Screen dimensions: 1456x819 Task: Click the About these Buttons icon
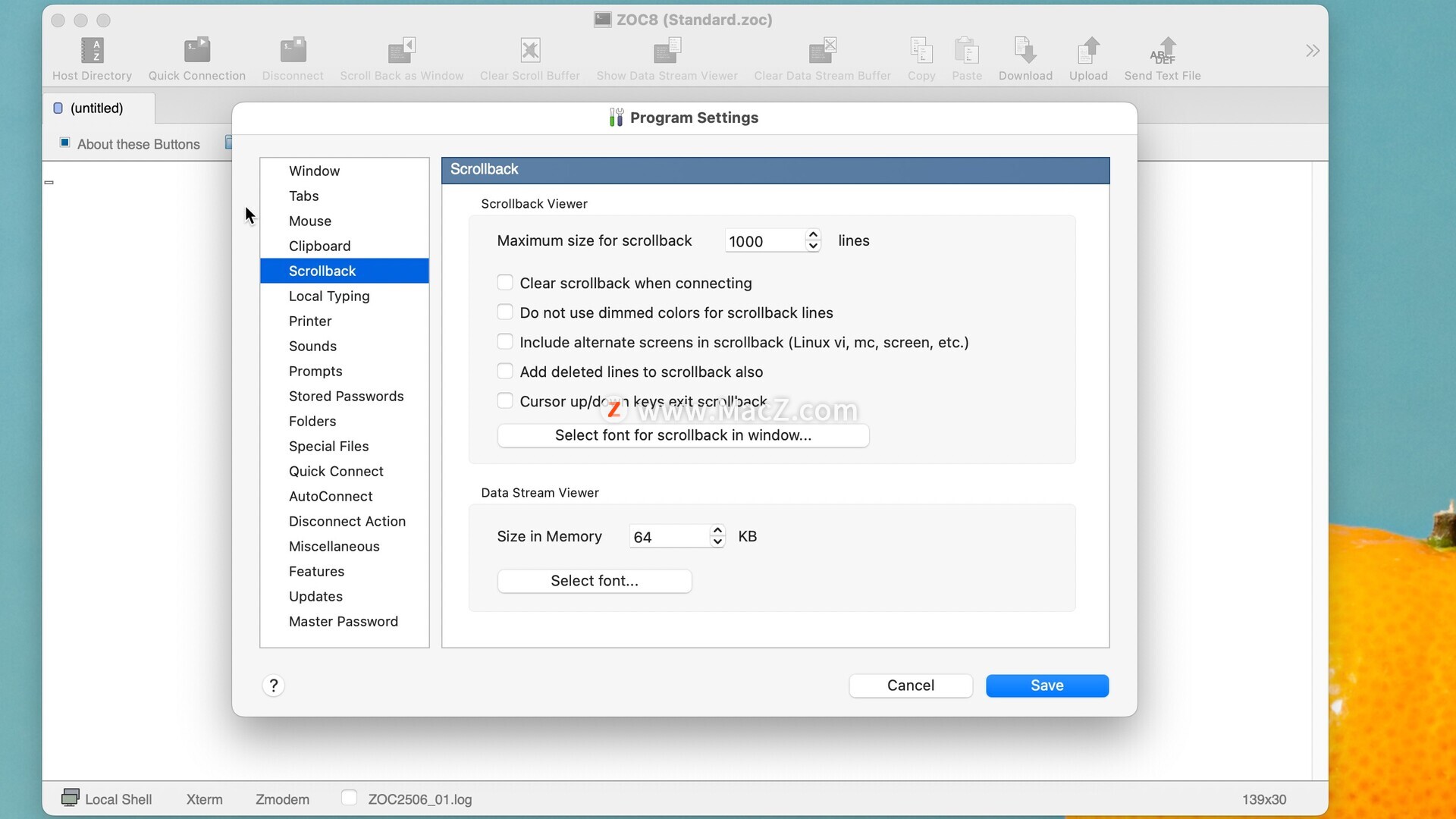click(65, 143)
